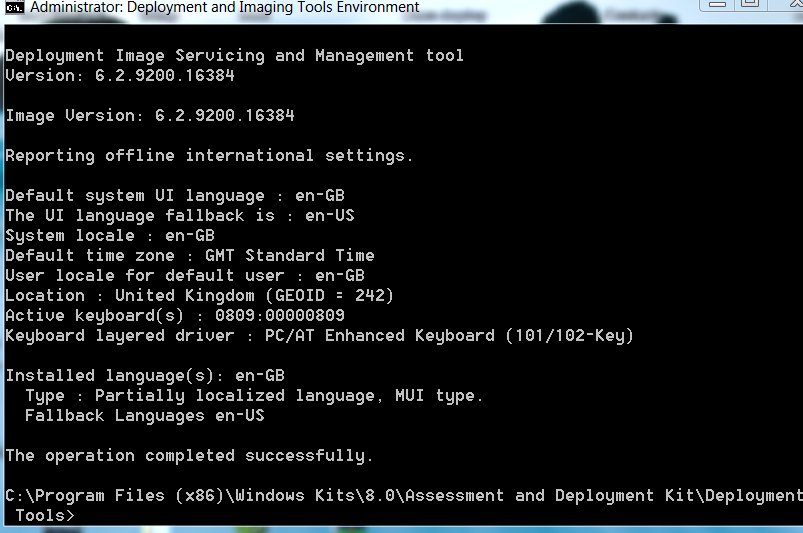Click 'The operation completed successfully' message
The width and height of the screenshot is (803, 533).
(189, 456)
